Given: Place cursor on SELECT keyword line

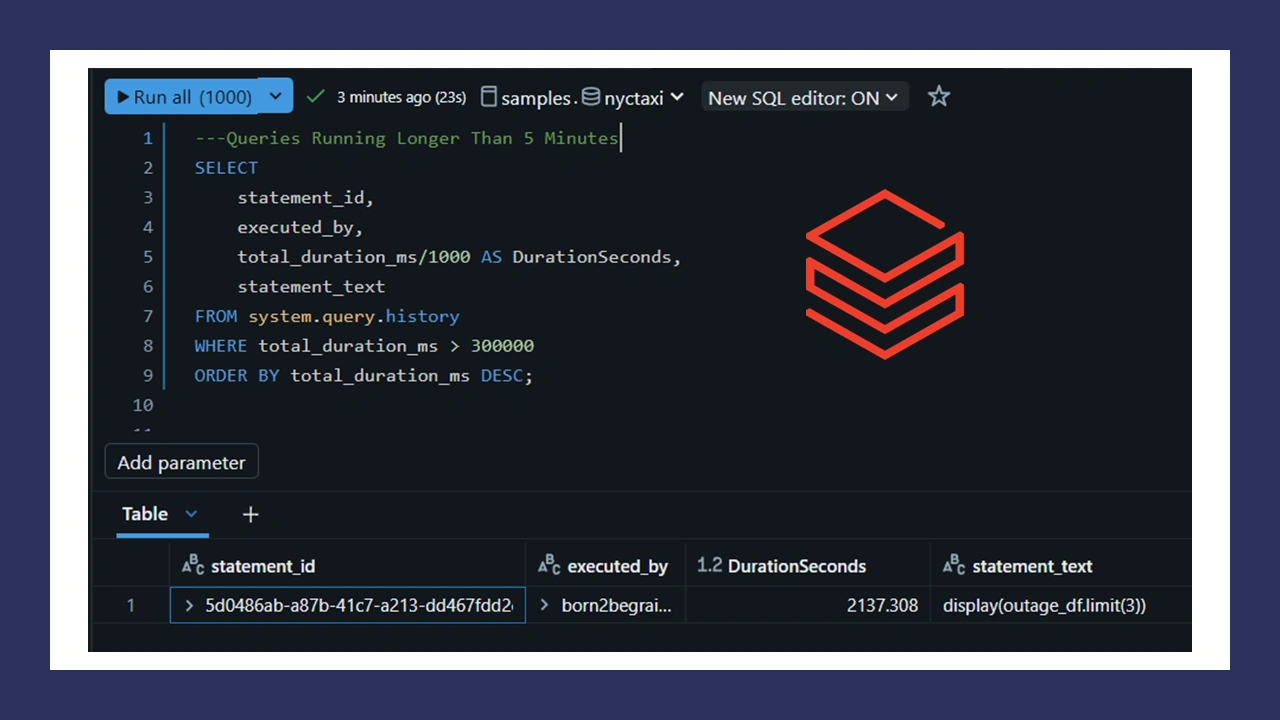Looking at the screenshot, I should coord(226,168).
